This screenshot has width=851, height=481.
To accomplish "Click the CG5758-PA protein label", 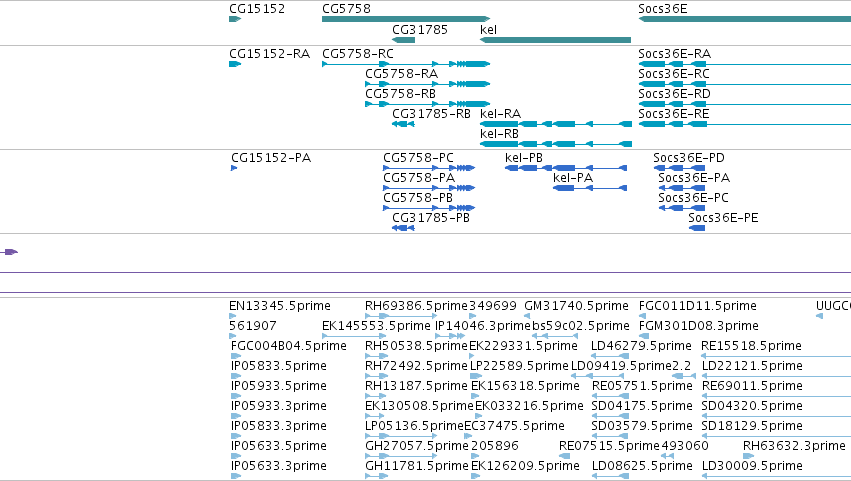I will click(x=419, y=178).
